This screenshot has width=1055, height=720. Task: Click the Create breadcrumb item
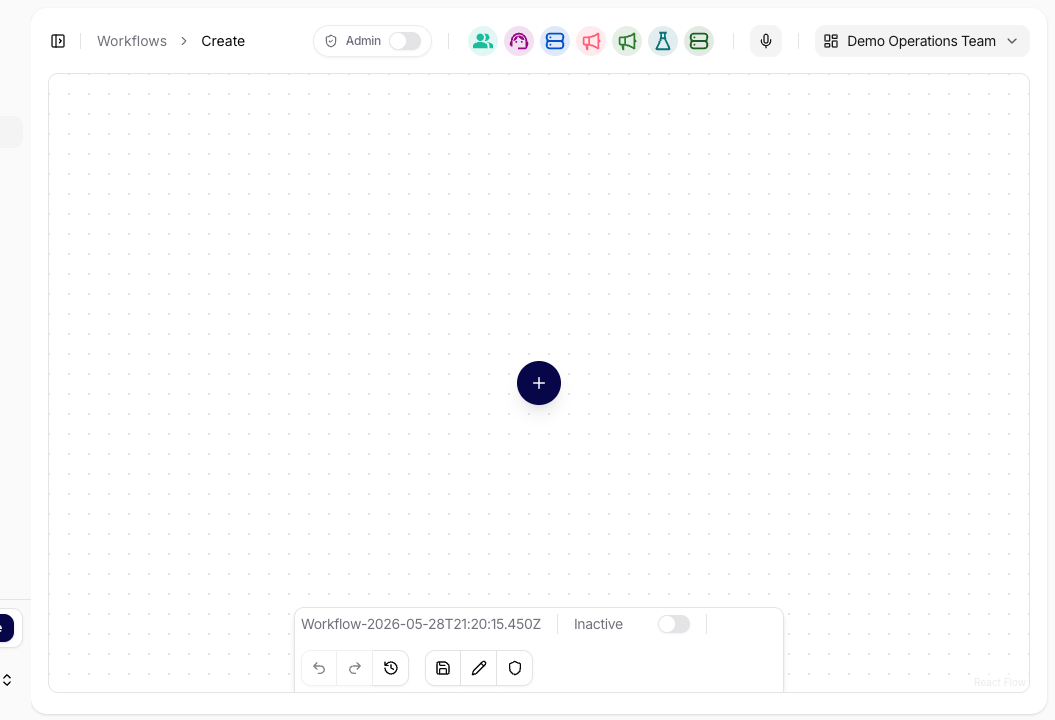coord(223,41)
